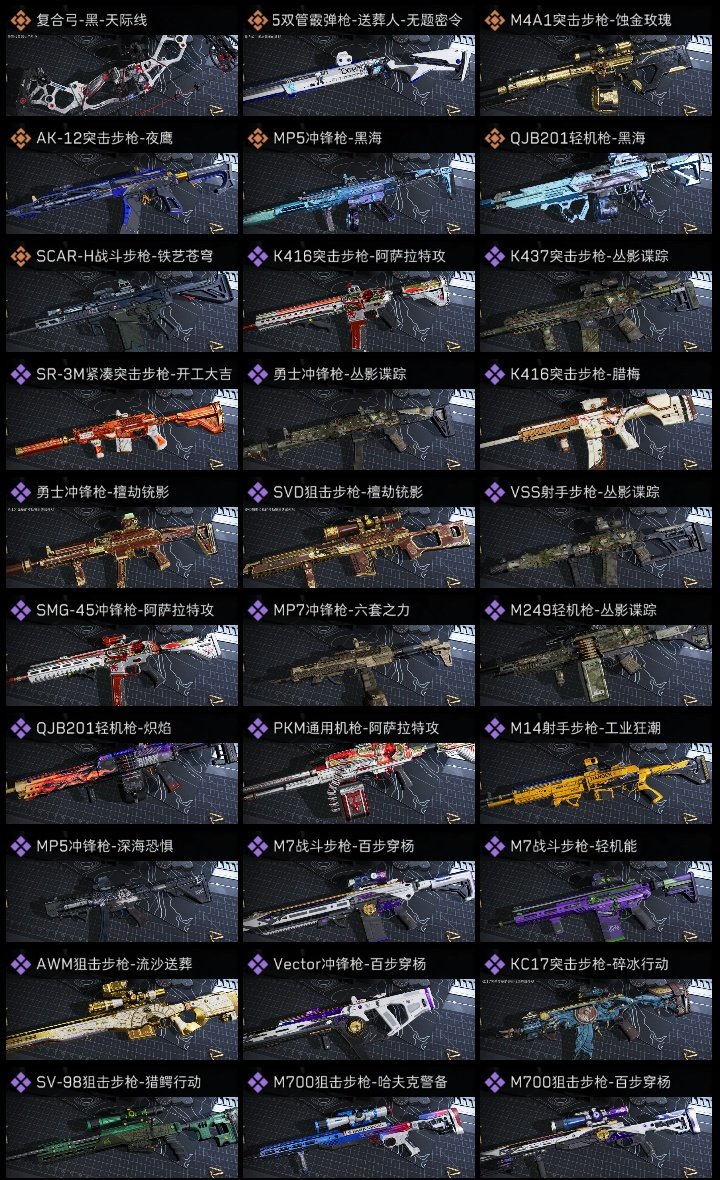Select M700狙击步枪-哈夫克警备 skin thumbnail
Viewport: 720px width, 1180px height.
click(x=359, y=1137)
